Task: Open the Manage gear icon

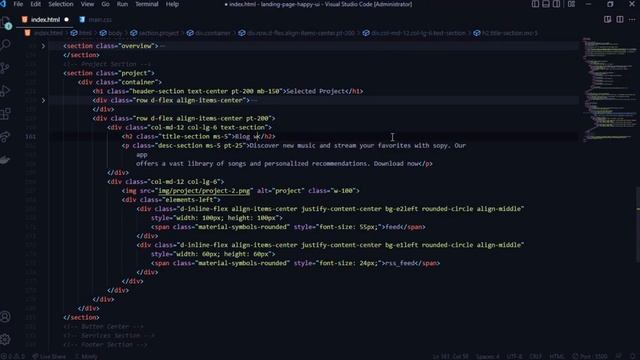Action: 6,339
